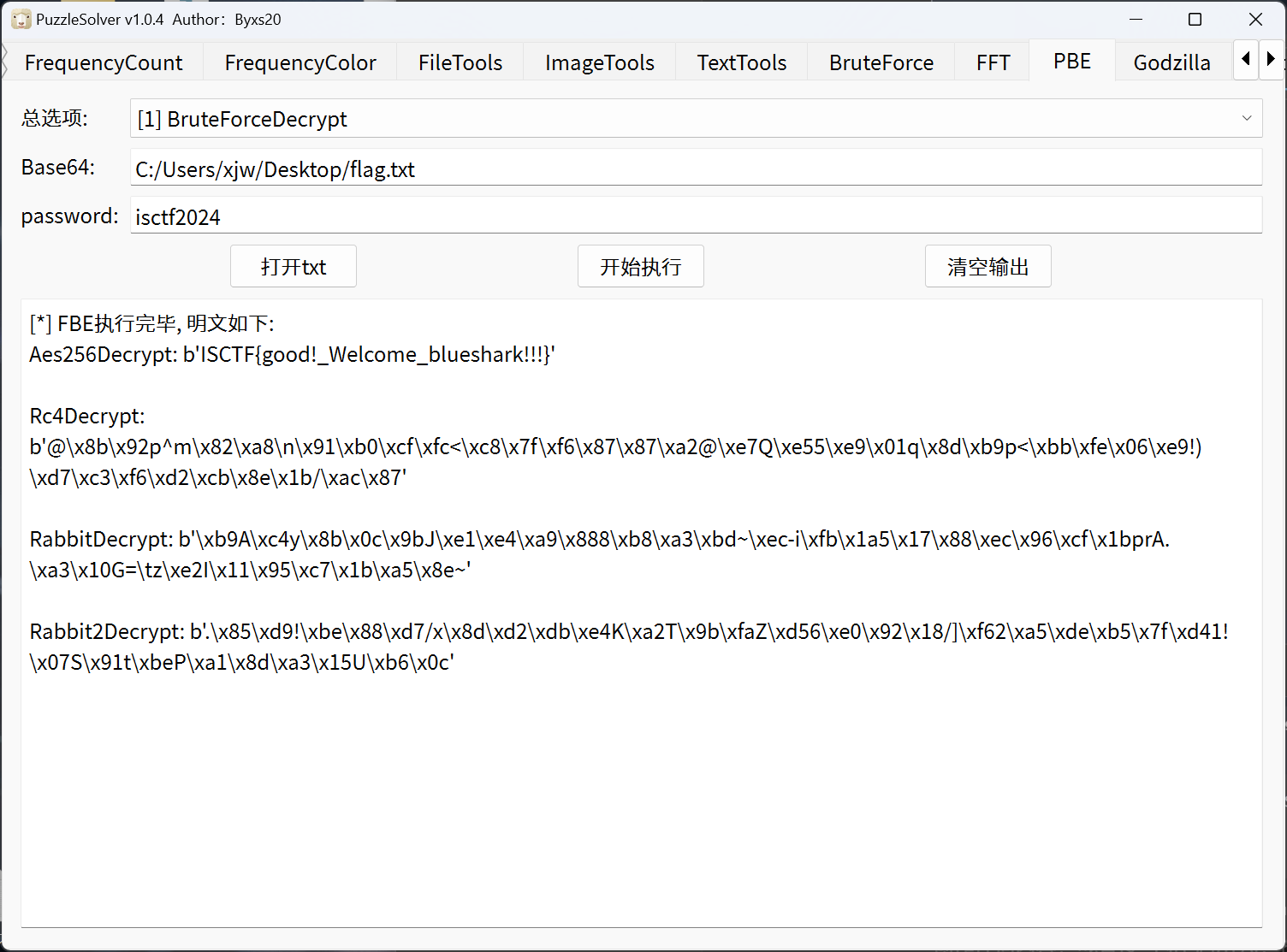Select the ImageTools tab
1287x952 pixels.
click(x=599, y=62)
